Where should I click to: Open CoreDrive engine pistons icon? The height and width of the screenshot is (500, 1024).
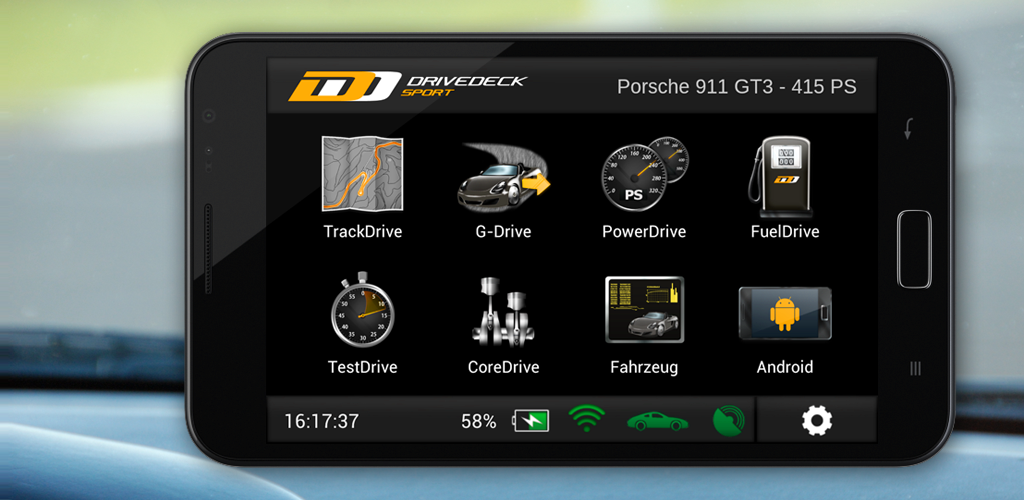[504, 311]
